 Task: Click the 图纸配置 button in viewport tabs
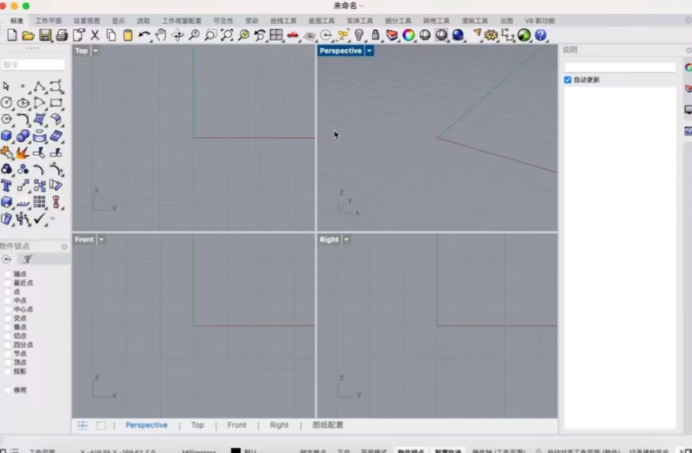[327, 425]
